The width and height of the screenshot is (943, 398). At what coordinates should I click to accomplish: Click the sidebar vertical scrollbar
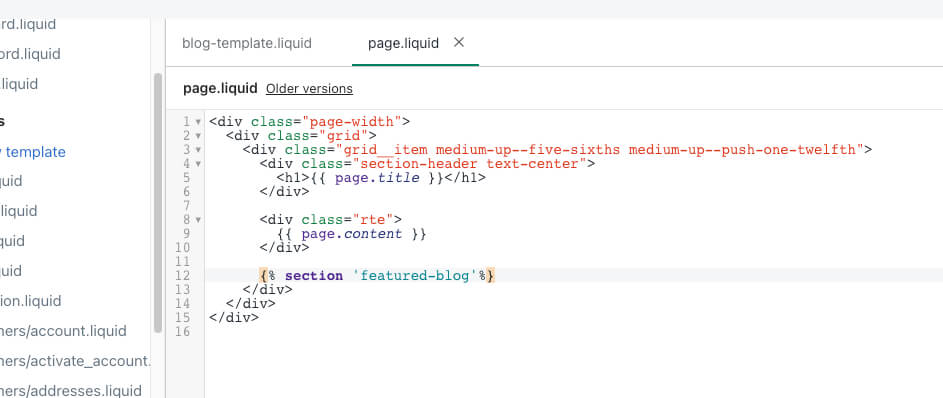(x=158, y=203)
